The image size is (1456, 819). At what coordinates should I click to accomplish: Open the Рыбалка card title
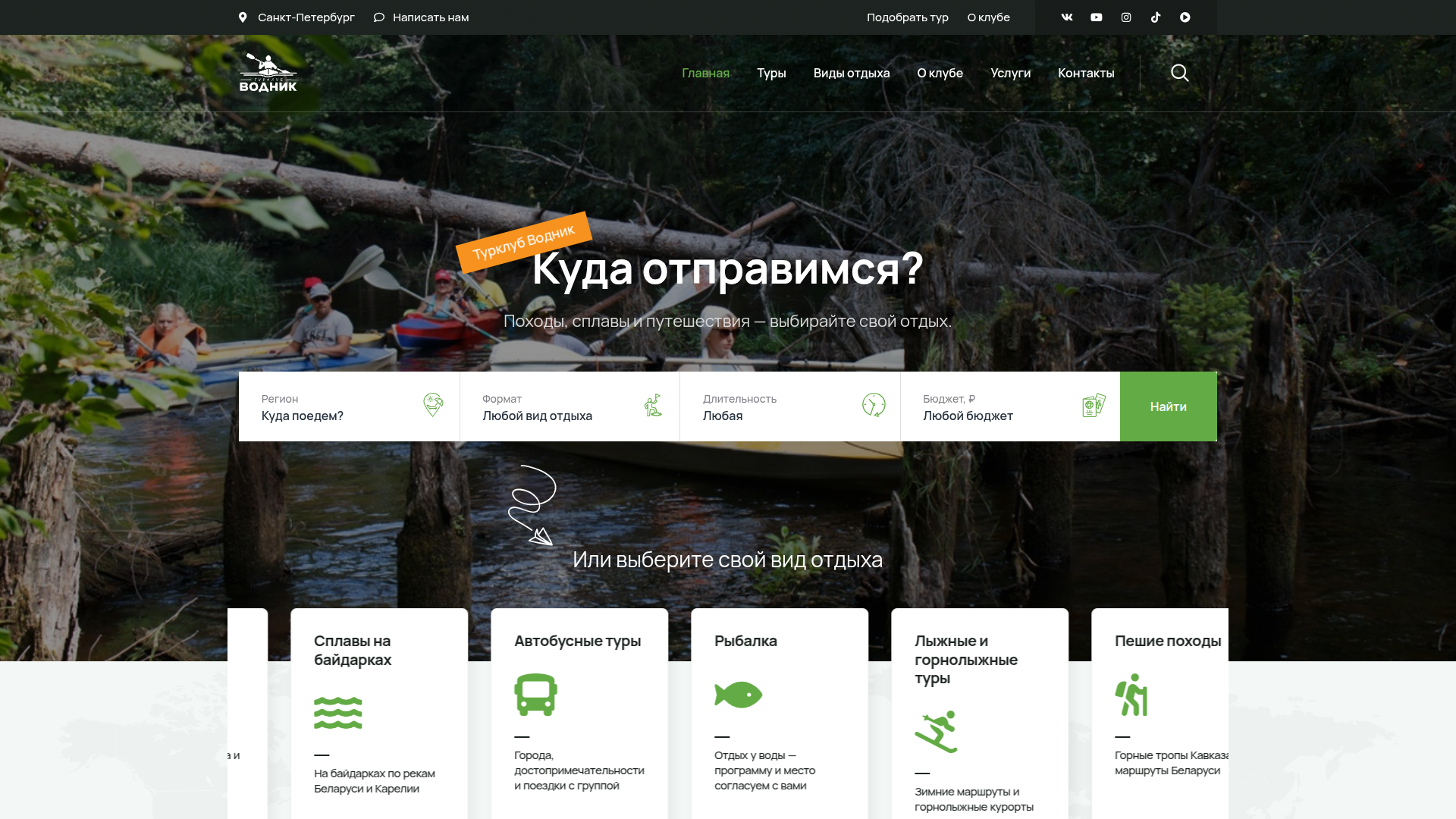tap(745, 641)
